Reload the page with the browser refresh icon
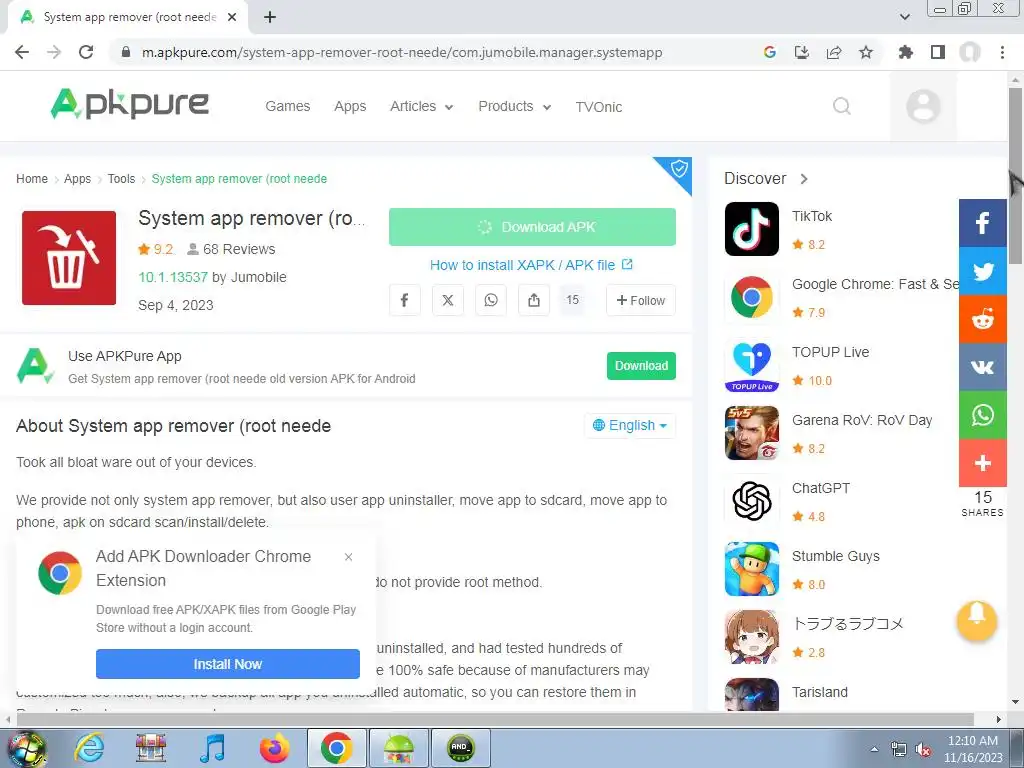 tap(86, 52)
